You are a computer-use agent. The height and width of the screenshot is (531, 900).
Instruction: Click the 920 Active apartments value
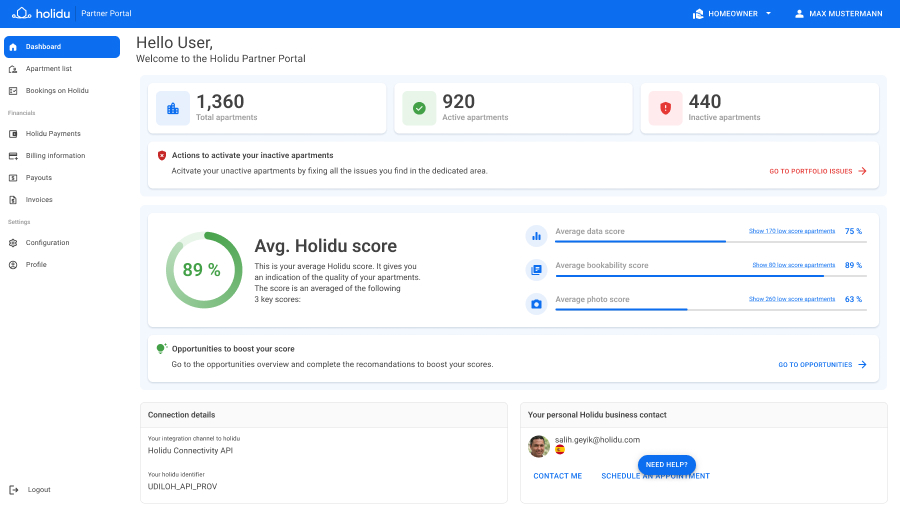[x=459, y=102]
